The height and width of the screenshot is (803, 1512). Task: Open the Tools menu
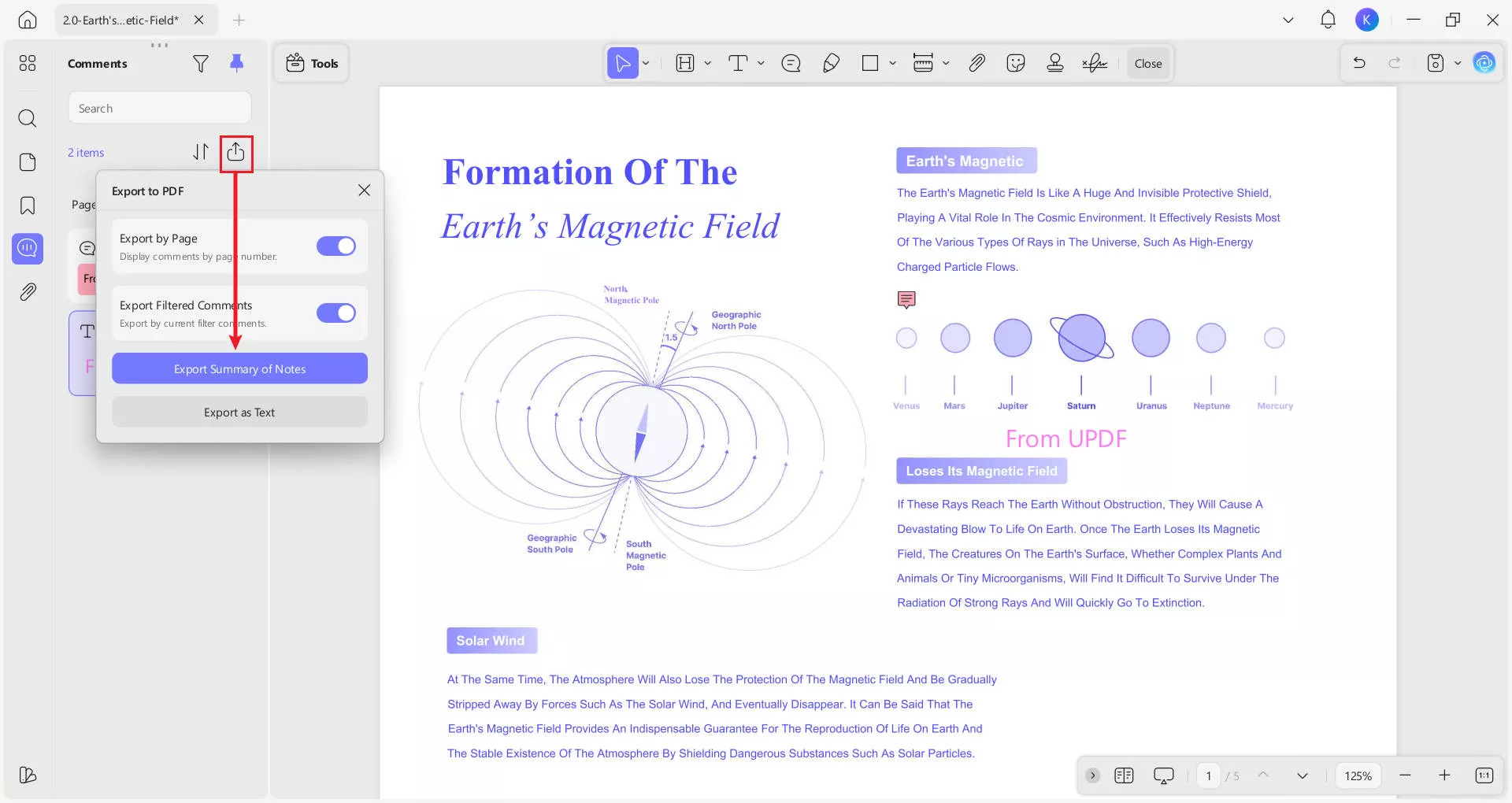pyautogui.click(x=312, y=64)
